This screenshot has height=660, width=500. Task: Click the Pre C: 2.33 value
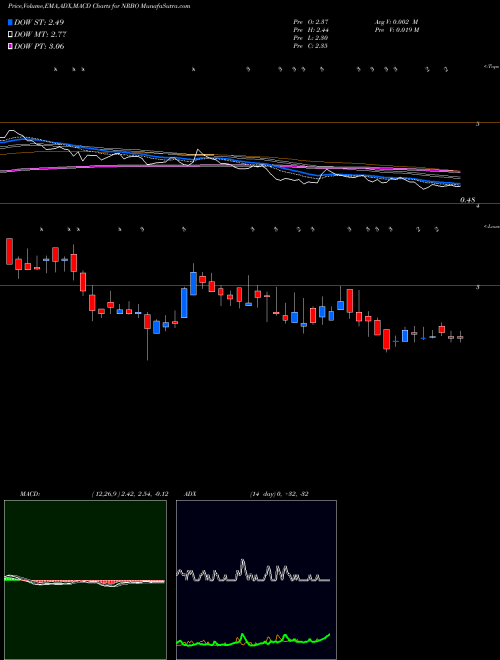pos(311,46)
